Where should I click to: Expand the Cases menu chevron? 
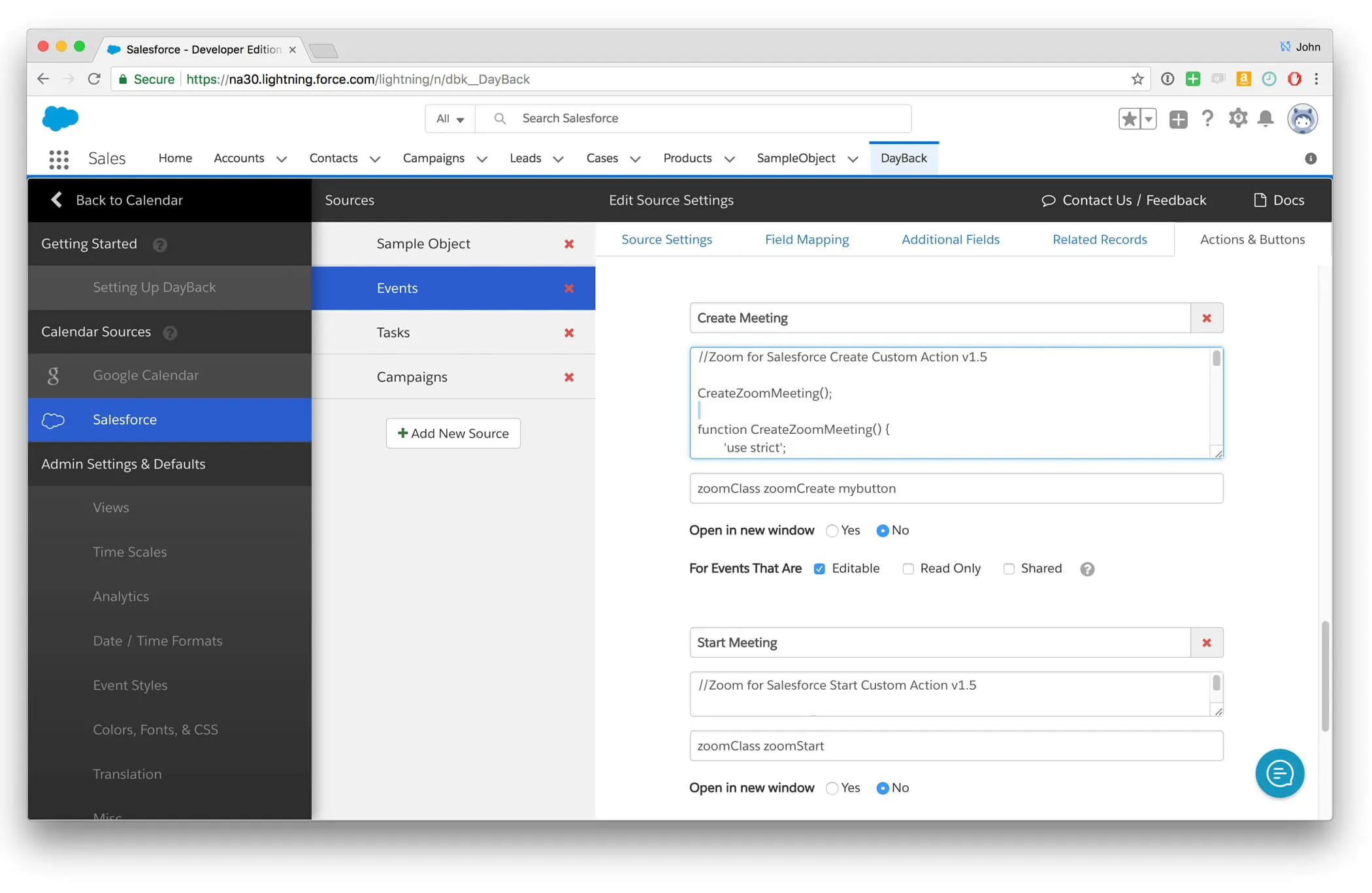(635, 159)
